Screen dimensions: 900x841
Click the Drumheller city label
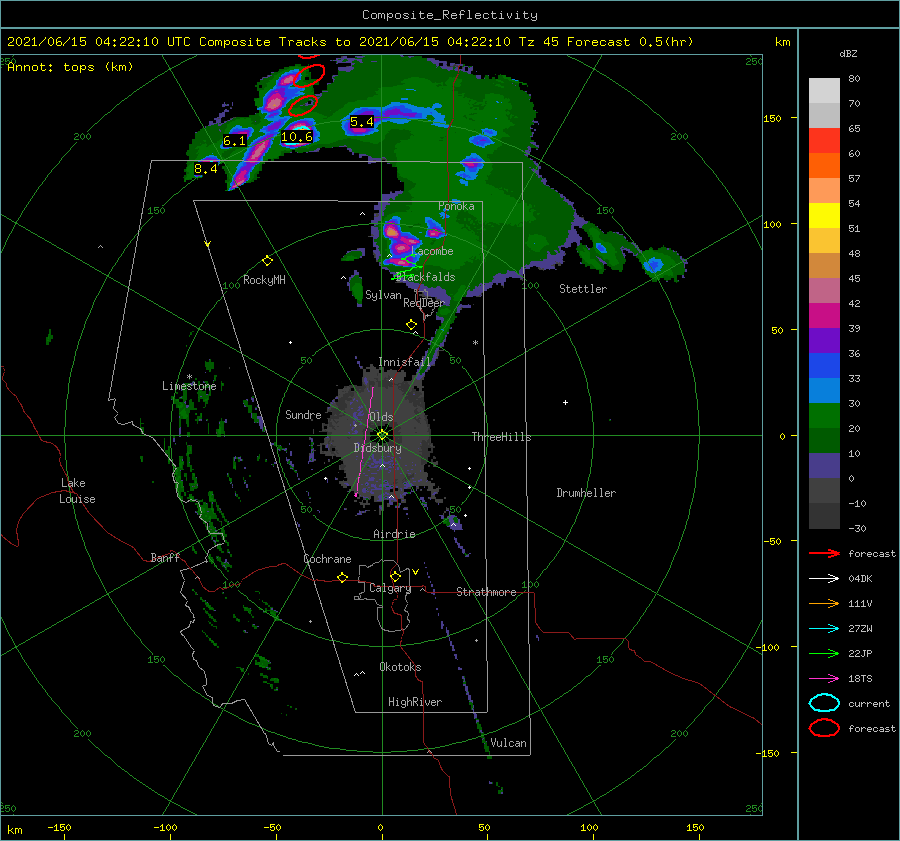pos(586,493)
